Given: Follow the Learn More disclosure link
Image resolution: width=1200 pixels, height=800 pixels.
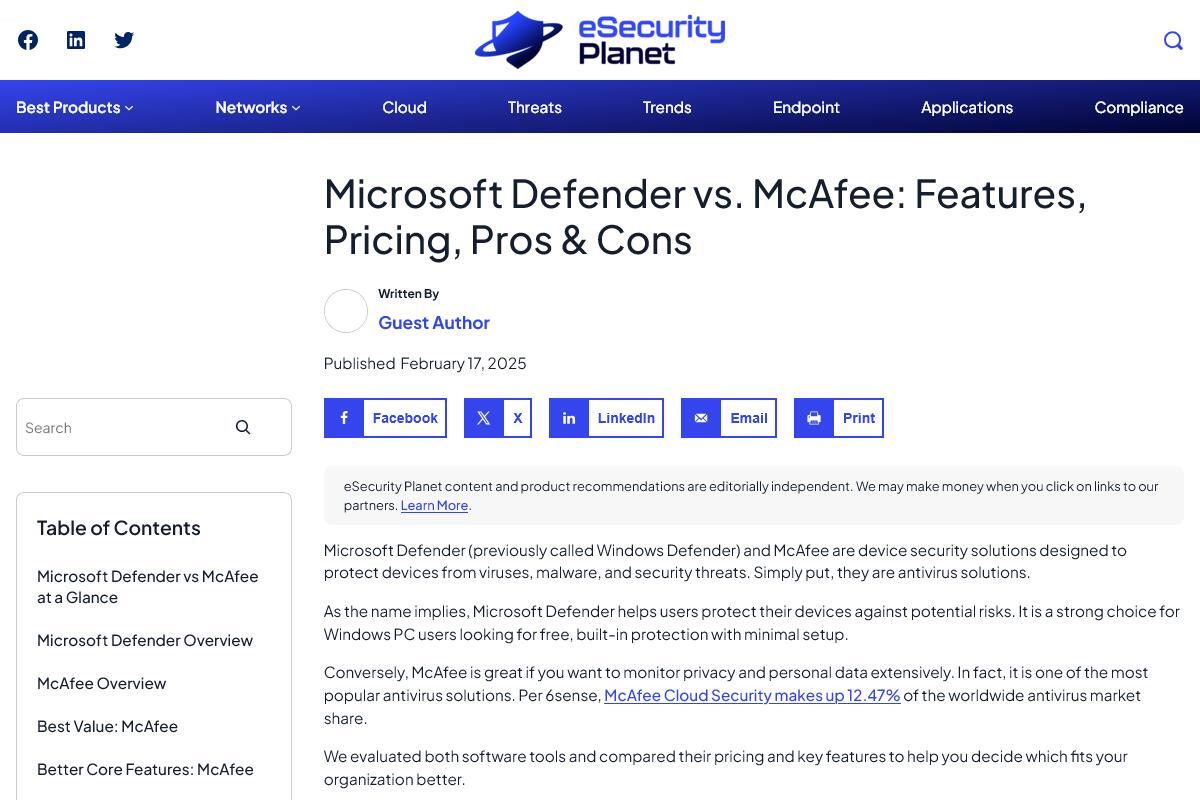Looking at the screenshot, I should [x=434, y=506].
